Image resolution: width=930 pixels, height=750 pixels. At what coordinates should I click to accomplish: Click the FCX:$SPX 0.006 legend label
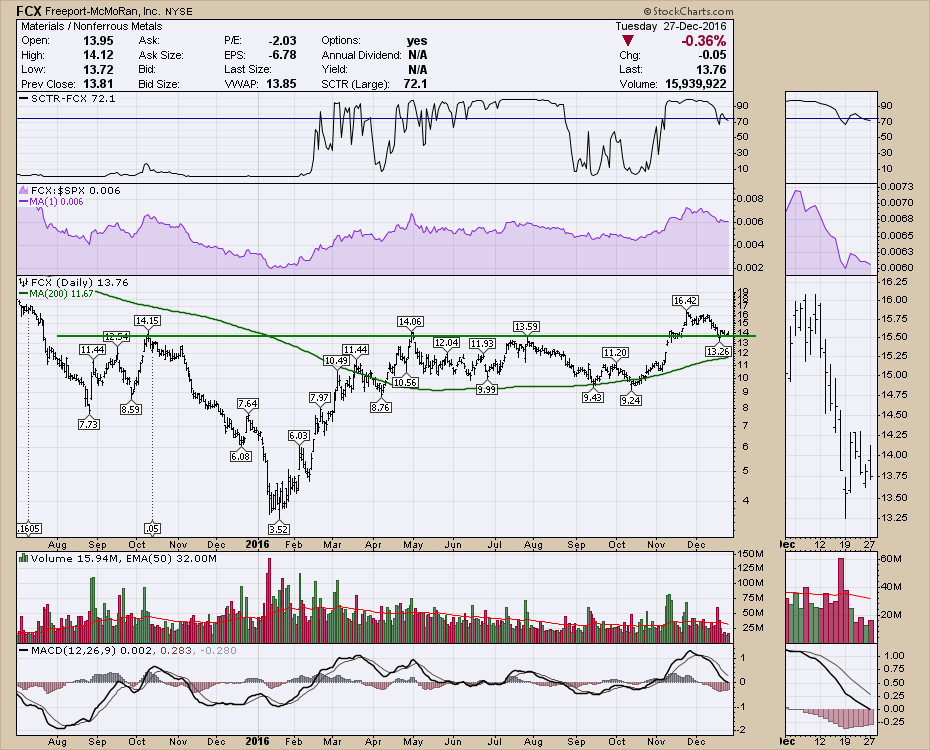pyautogui.click(x=75, y=190)
